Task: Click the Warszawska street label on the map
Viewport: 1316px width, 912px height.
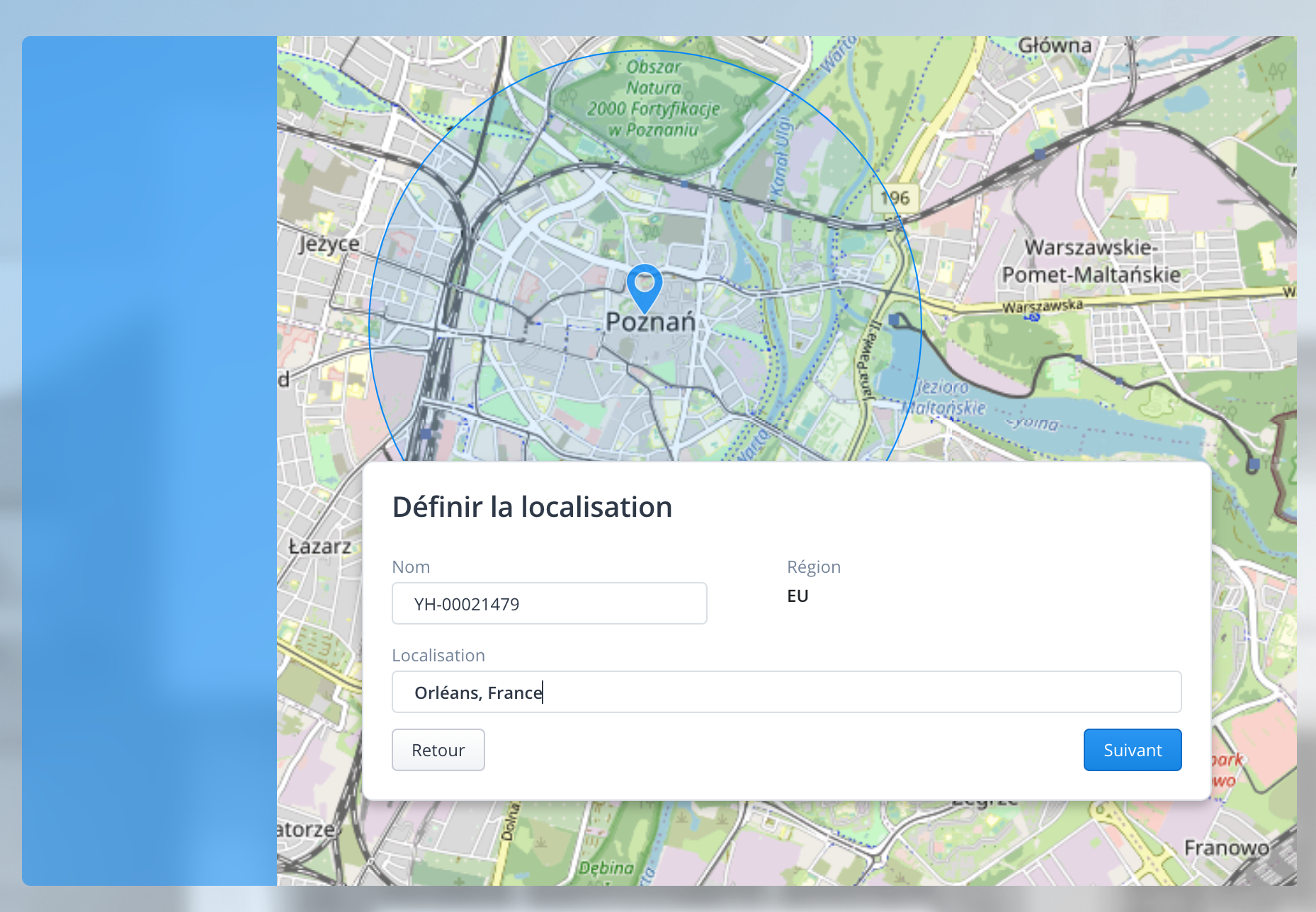Action: click(1043, 306)
